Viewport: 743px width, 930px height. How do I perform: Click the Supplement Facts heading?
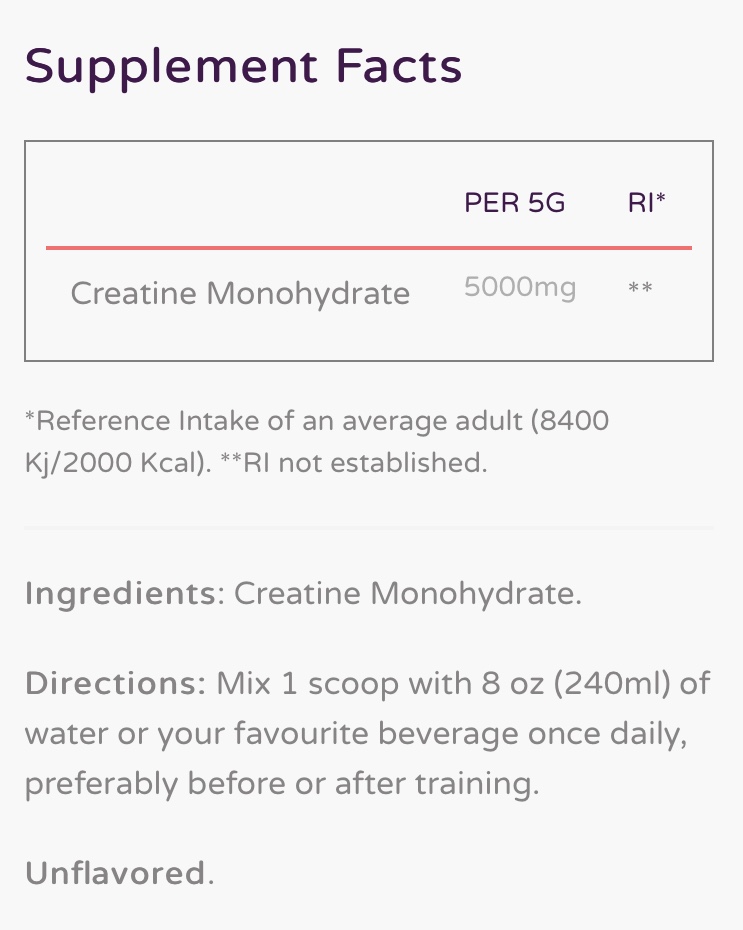[x=243, y=67]
